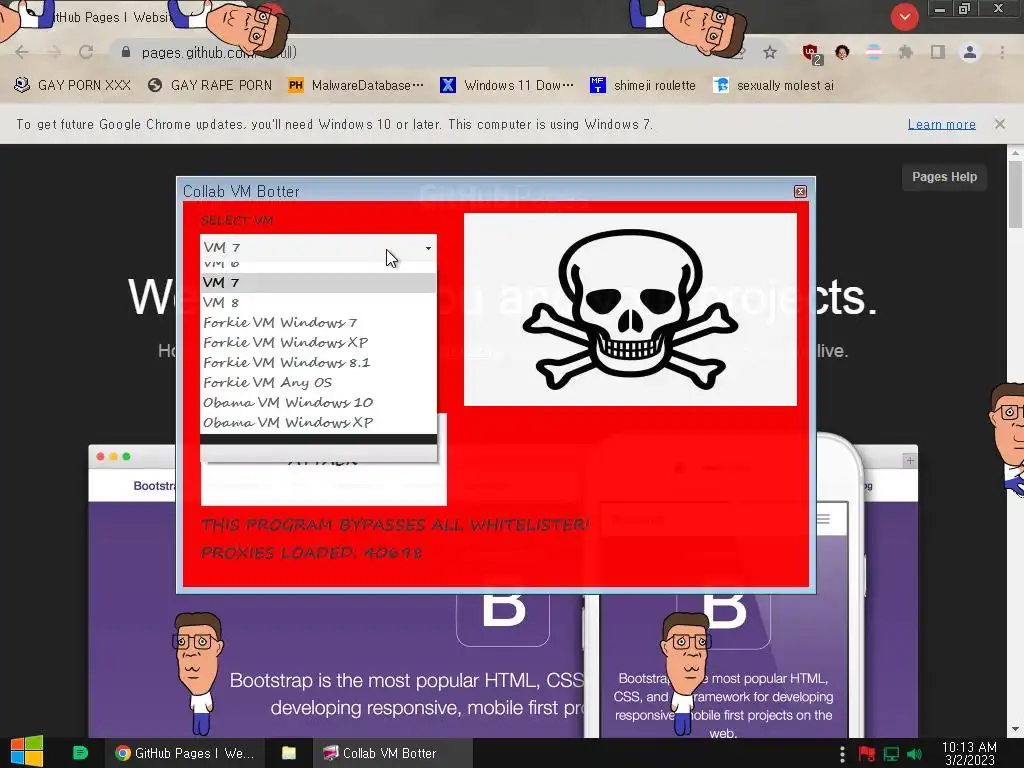Open the network tray icon
The image size is (1024, 768).
891,754
